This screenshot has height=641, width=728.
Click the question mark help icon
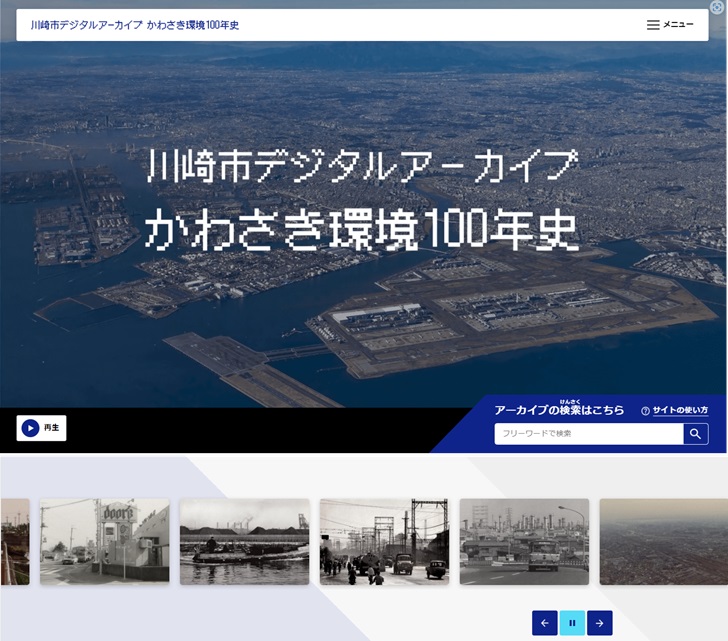645,411
